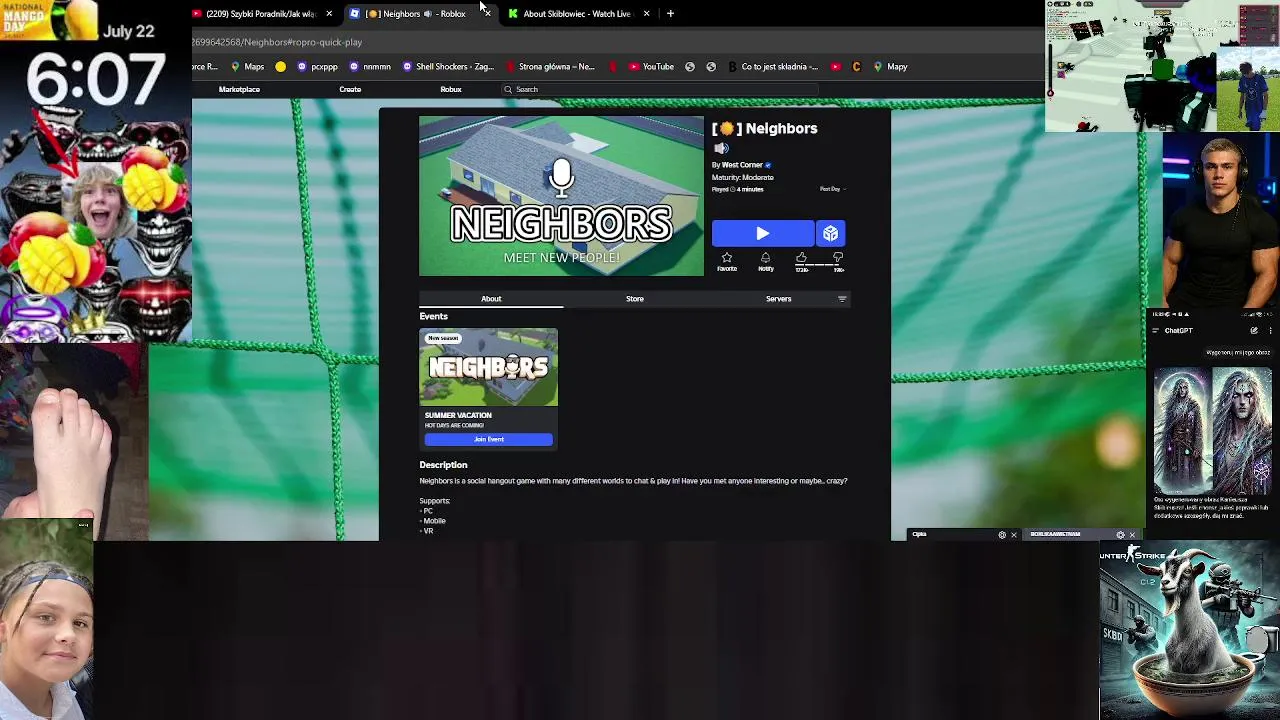Close the About Skiblowiec tab
The width and height of the screenshot is (1280, 720).
pyautogui.click(x=646, y=14)
